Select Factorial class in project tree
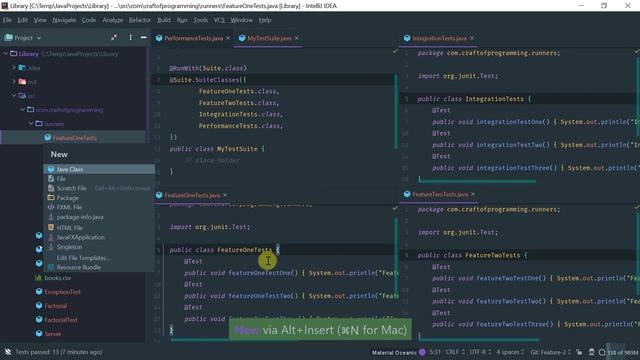 coord(56,306)
